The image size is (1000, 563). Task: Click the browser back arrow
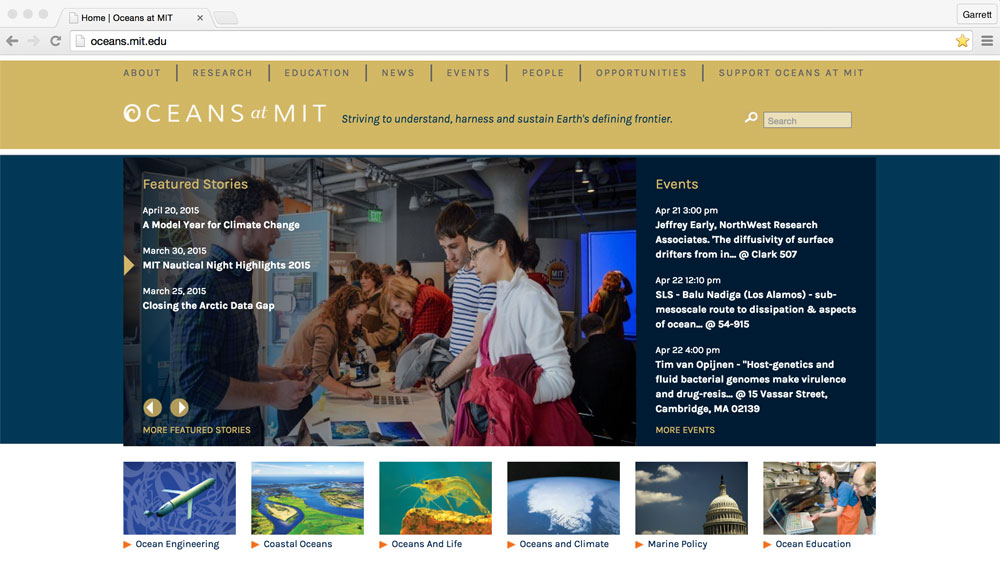tap(12, 41)
